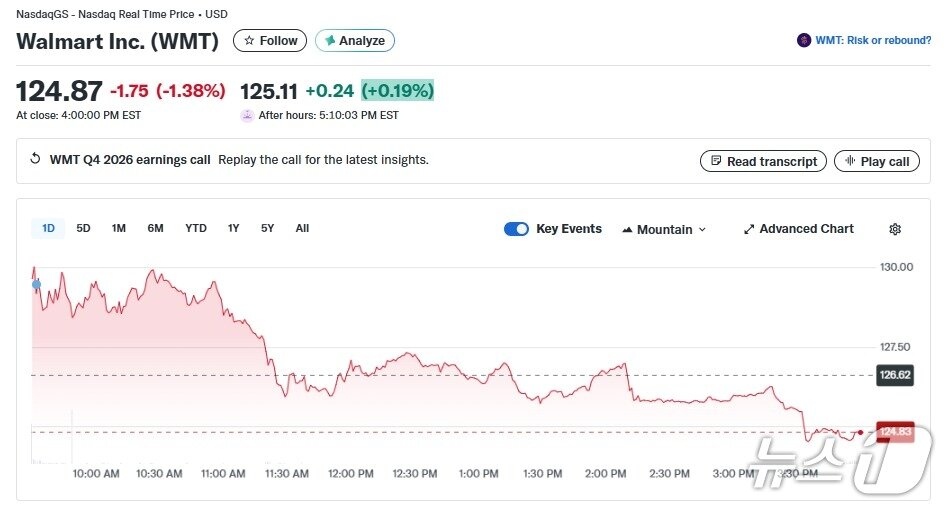This screenshot has width=946, height=508.
Task: Switch to the YTD range
Action: coord(196,228)
